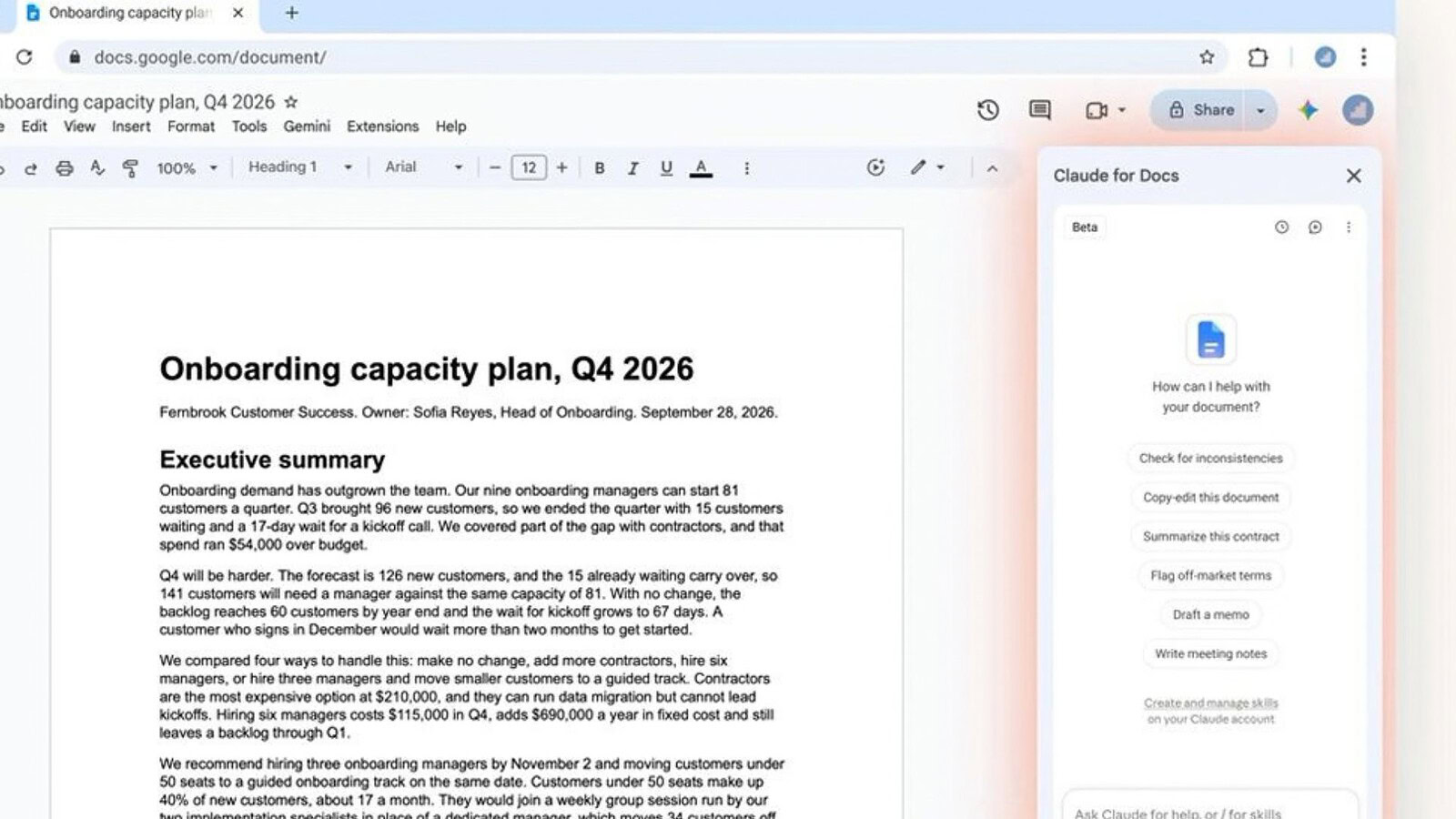Click the redo arrow in the toolbar

coord(31,168)
